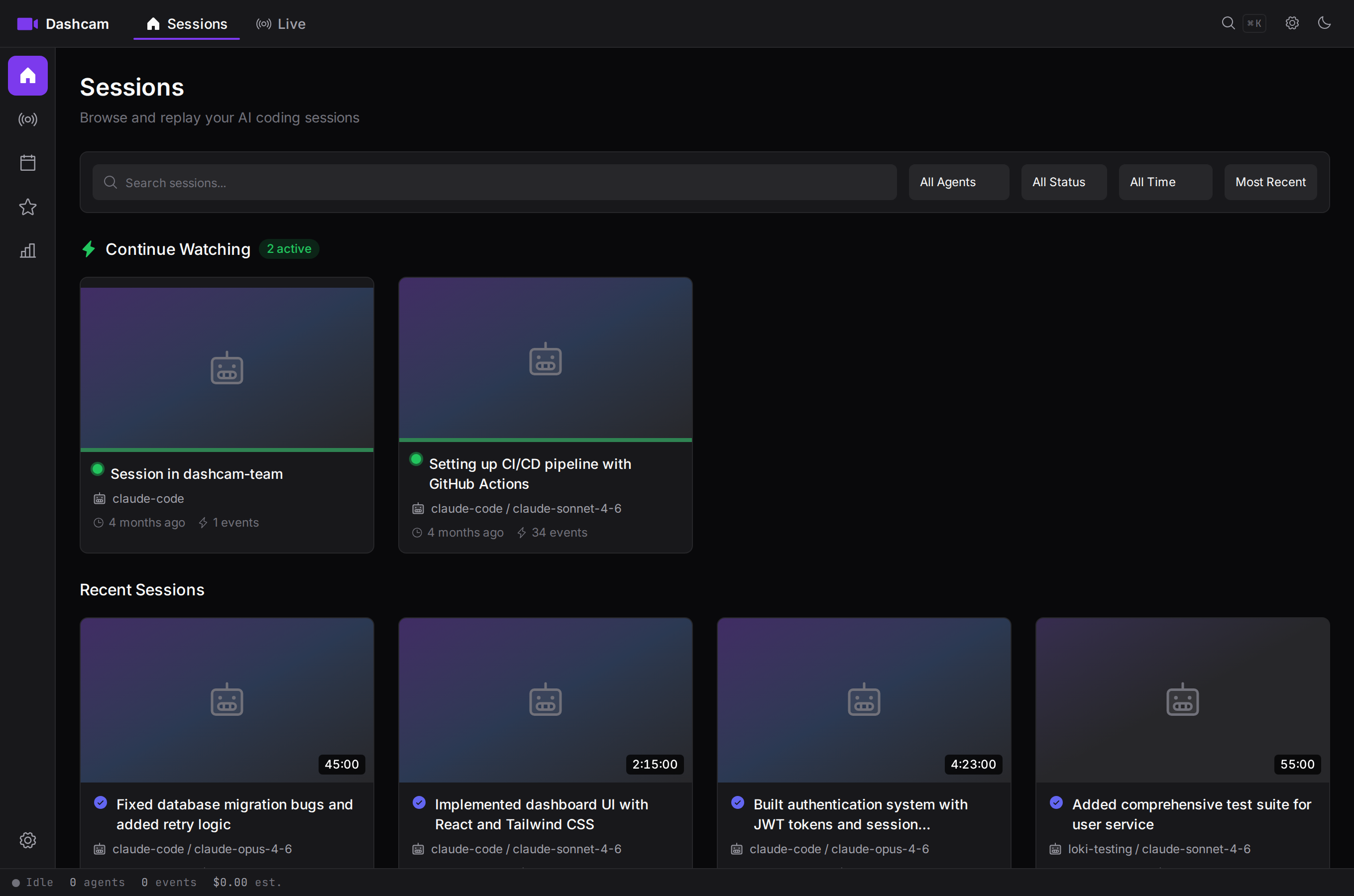Open the calendar icon in the sidebar
Image resolution: width=1354 pixels, height=896 pixels.
click(27, 163)
